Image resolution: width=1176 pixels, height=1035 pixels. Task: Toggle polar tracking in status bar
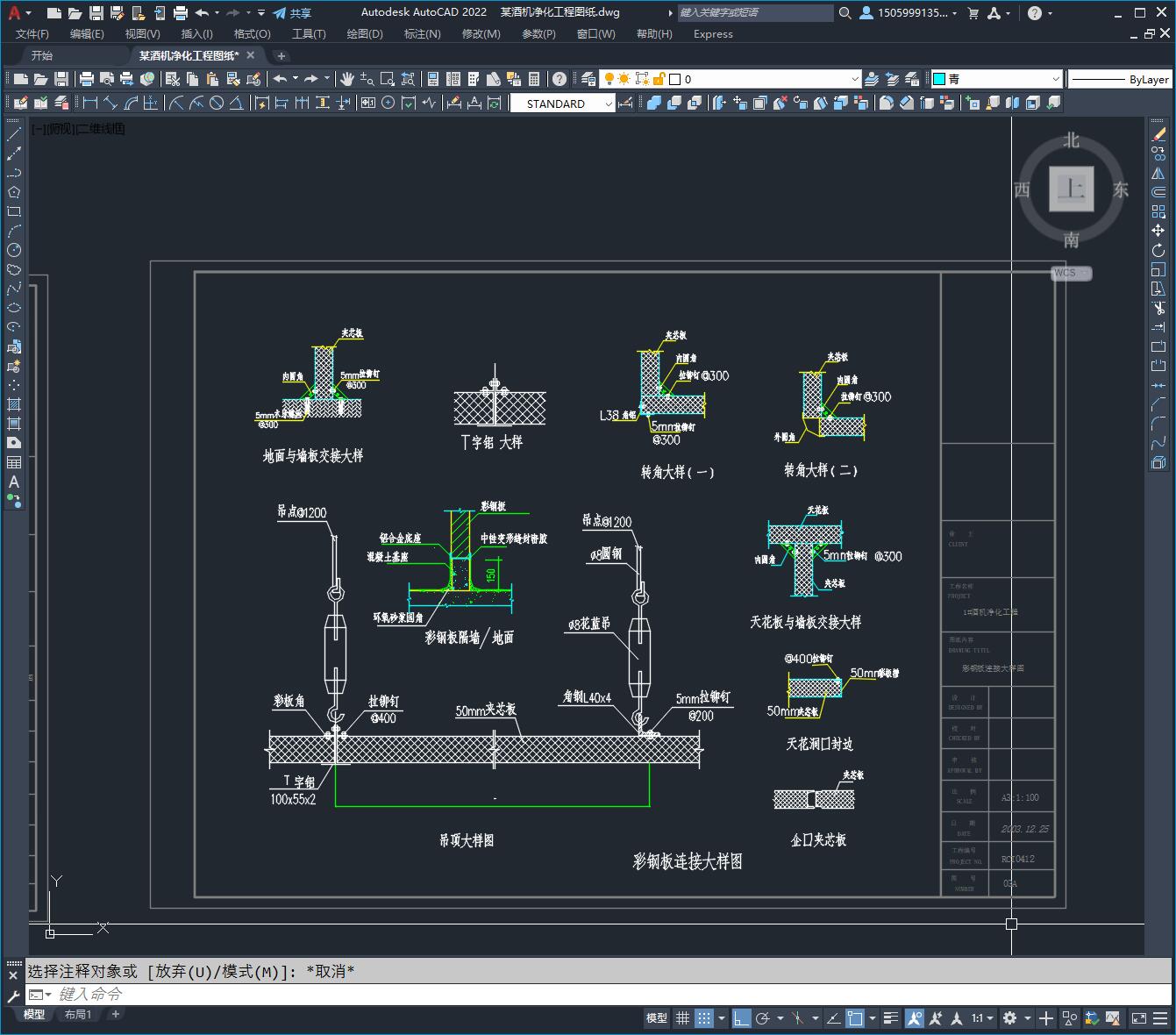(763, 1018)
